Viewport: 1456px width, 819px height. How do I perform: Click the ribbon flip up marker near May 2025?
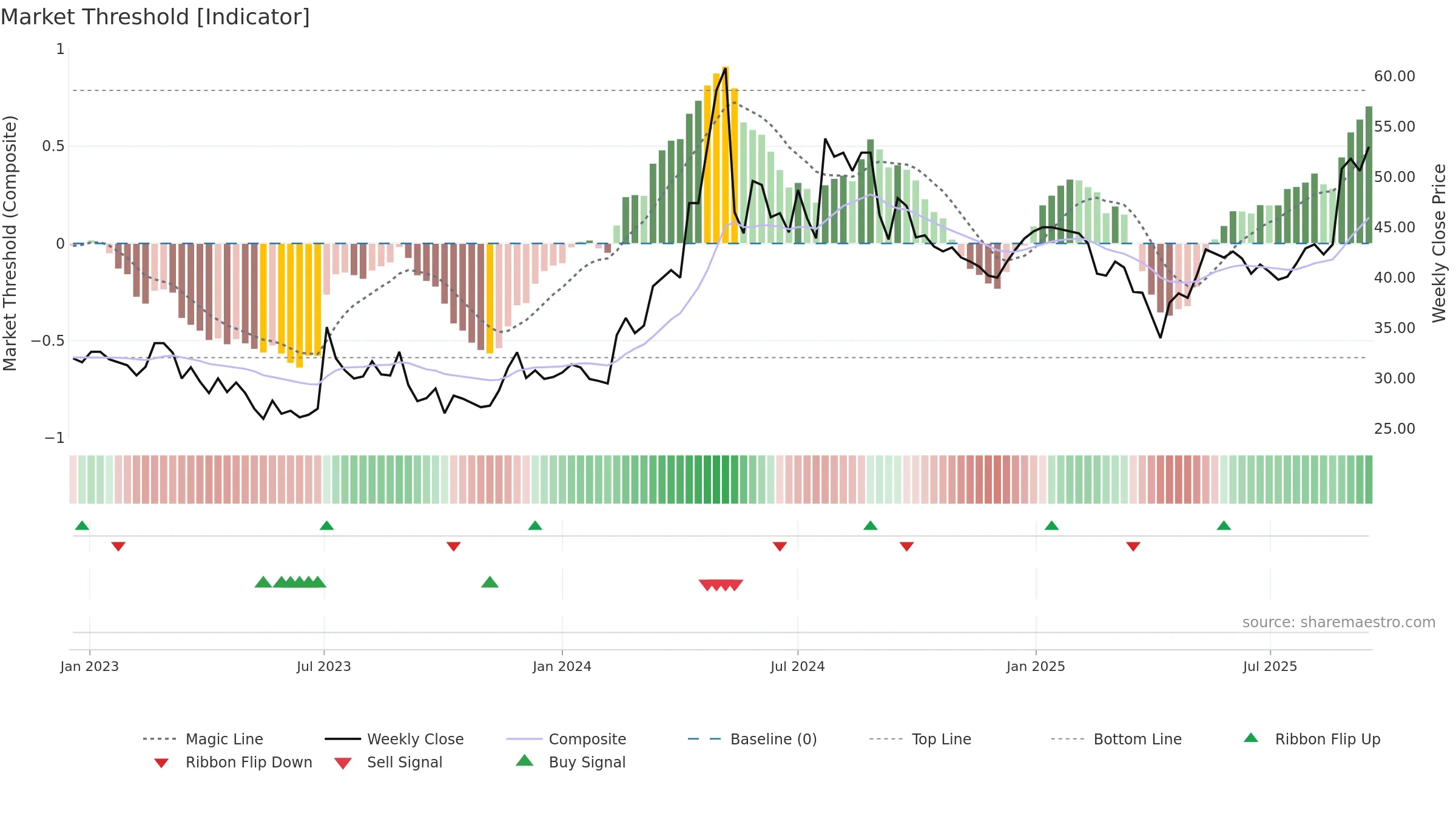pyautogui.click(x=1224, y=525)
